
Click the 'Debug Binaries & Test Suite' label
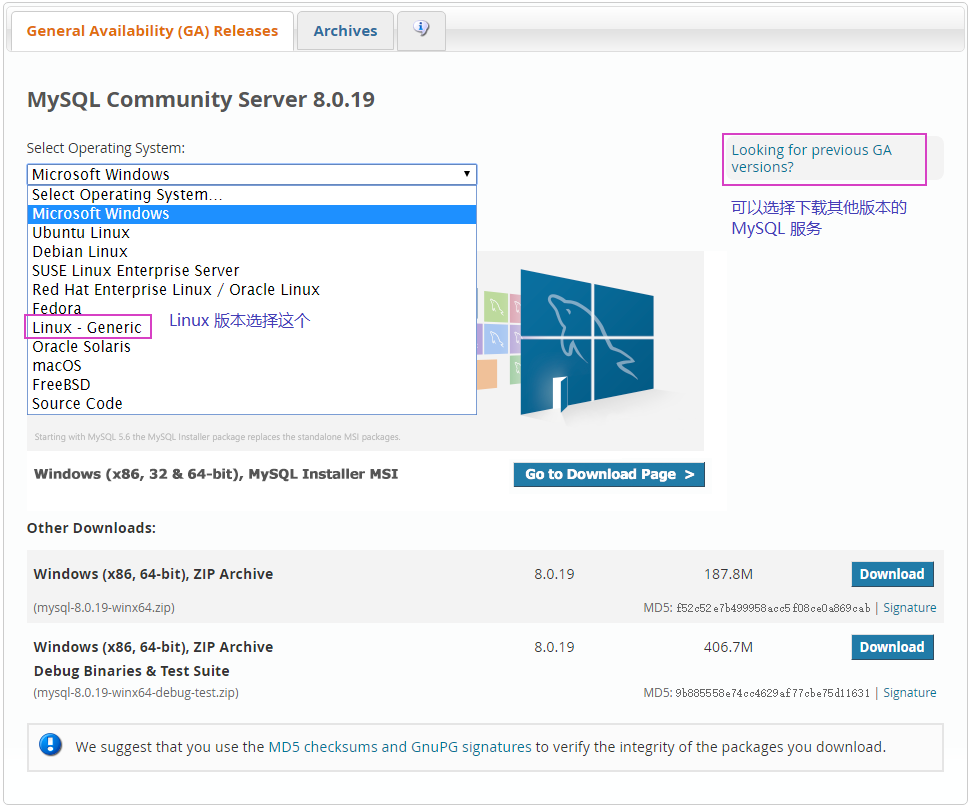132,671
